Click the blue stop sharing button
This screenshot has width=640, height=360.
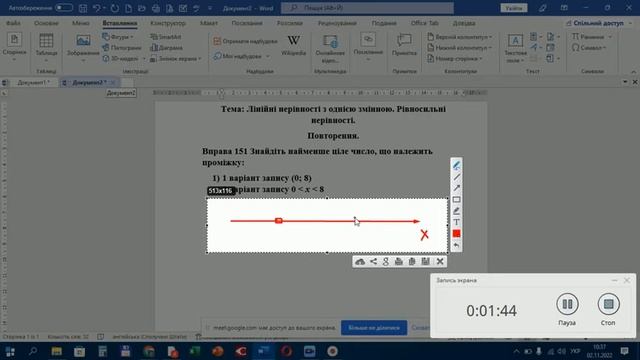[374, 328]
